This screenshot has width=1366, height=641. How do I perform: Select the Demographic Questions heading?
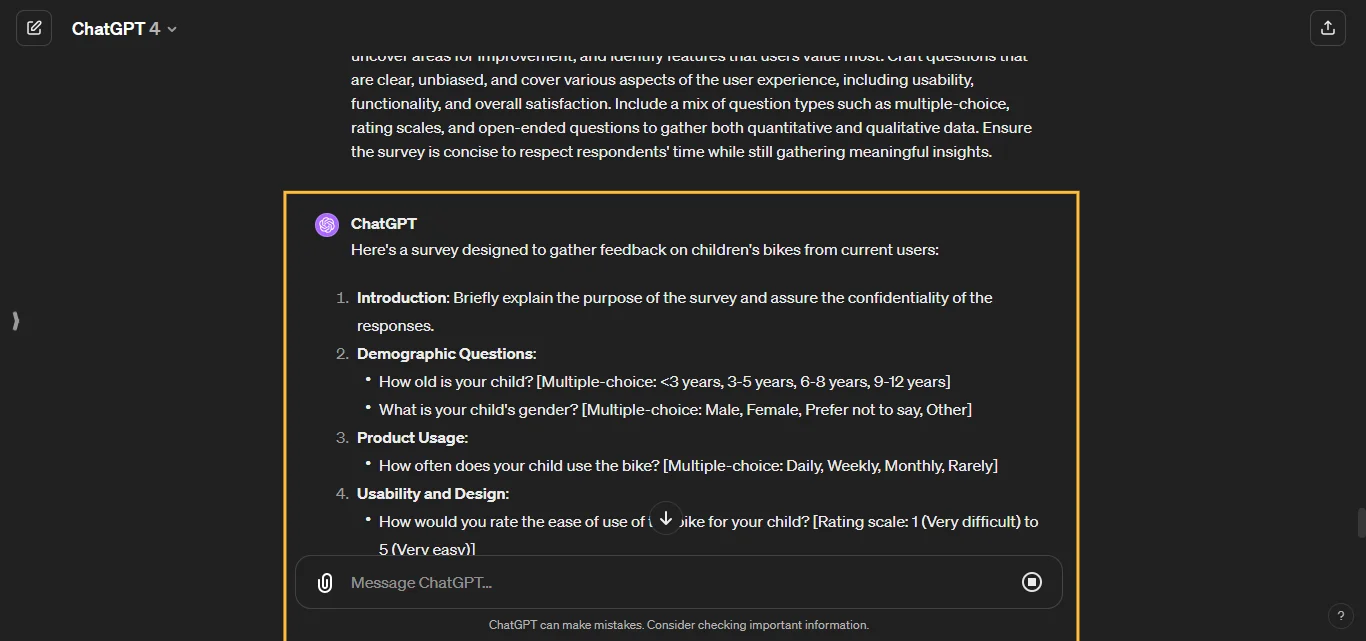click(446, 354)
